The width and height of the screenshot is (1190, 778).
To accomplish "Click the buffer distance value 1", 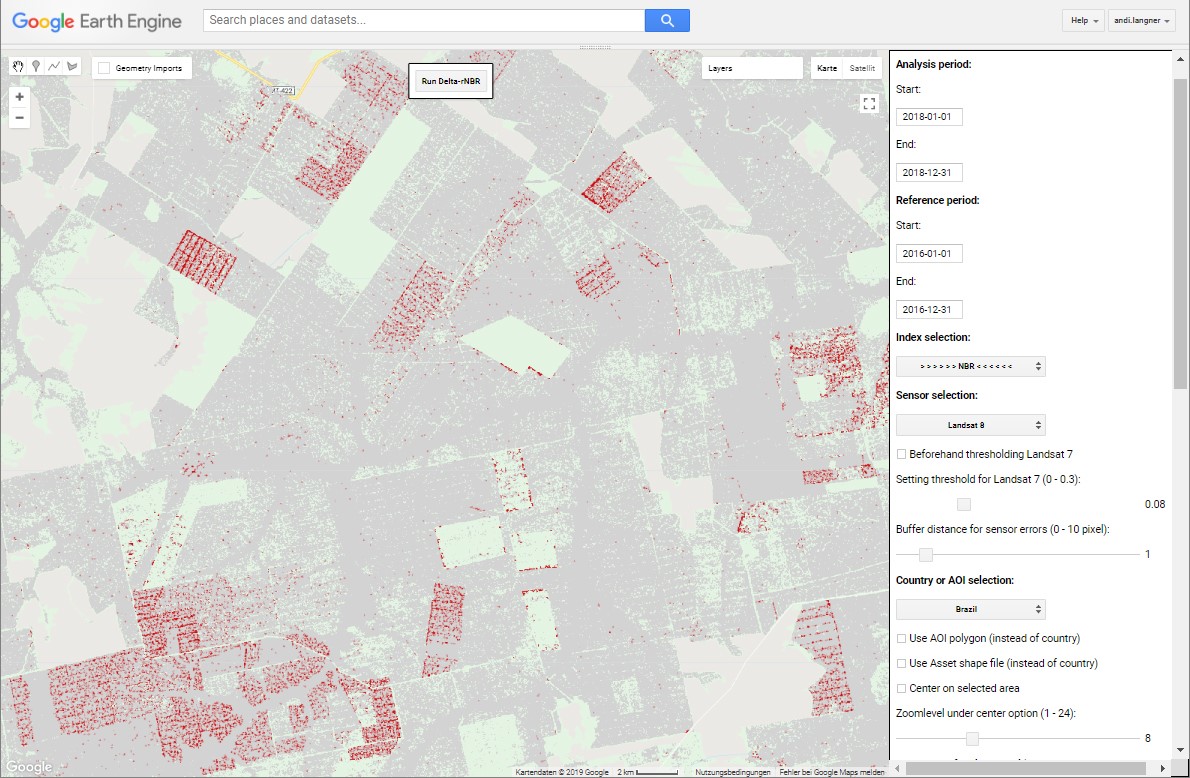I will pyautogui.click(x=1148, y=554).
